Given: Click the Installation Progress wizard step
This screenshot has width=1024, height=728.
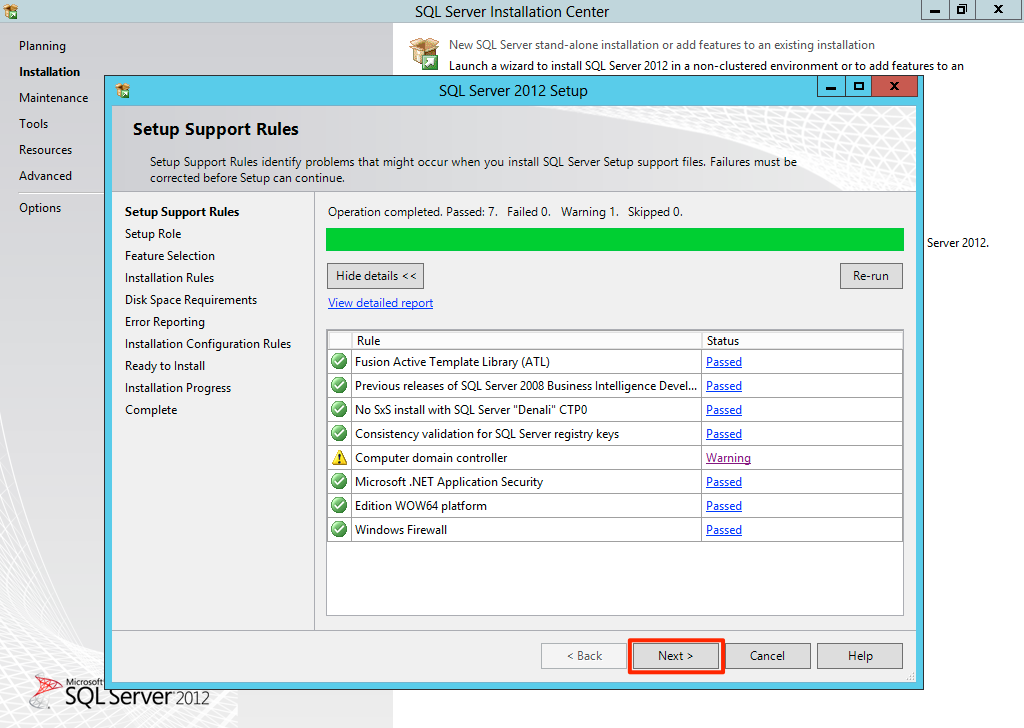Looking at the screenshot, I should 178,388.
